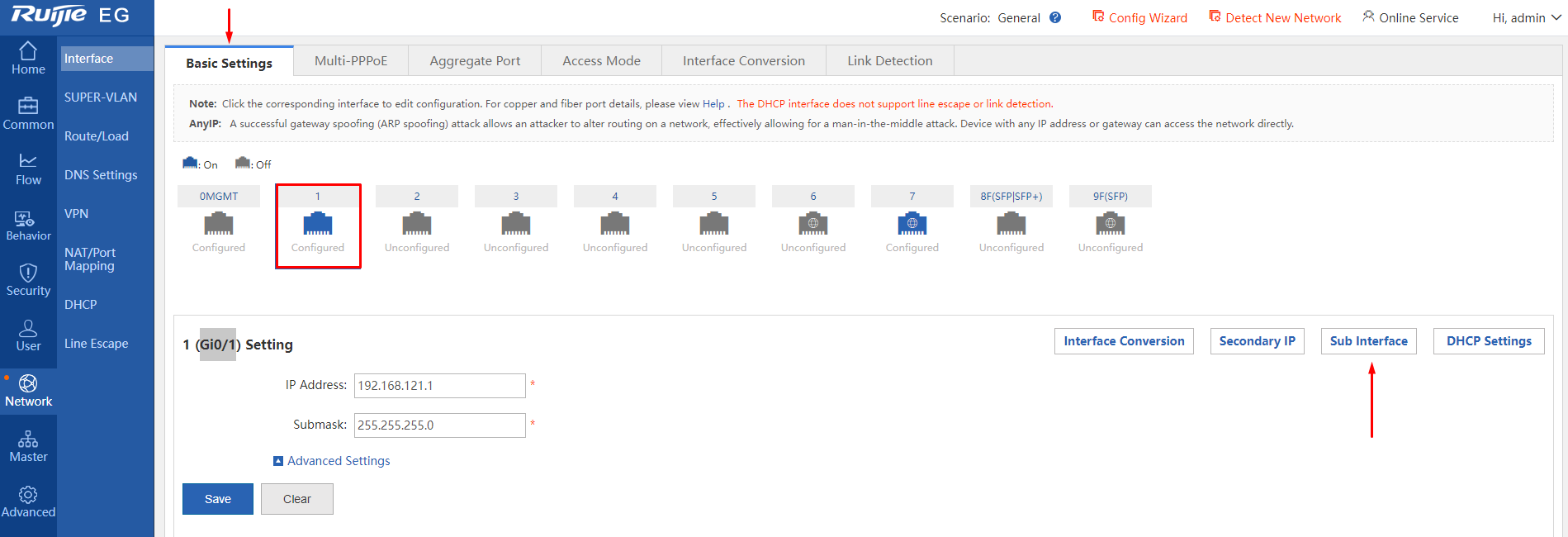Open the Detect New Network link
This screenshot has width=1568, height=537.
coord(1275,17)
